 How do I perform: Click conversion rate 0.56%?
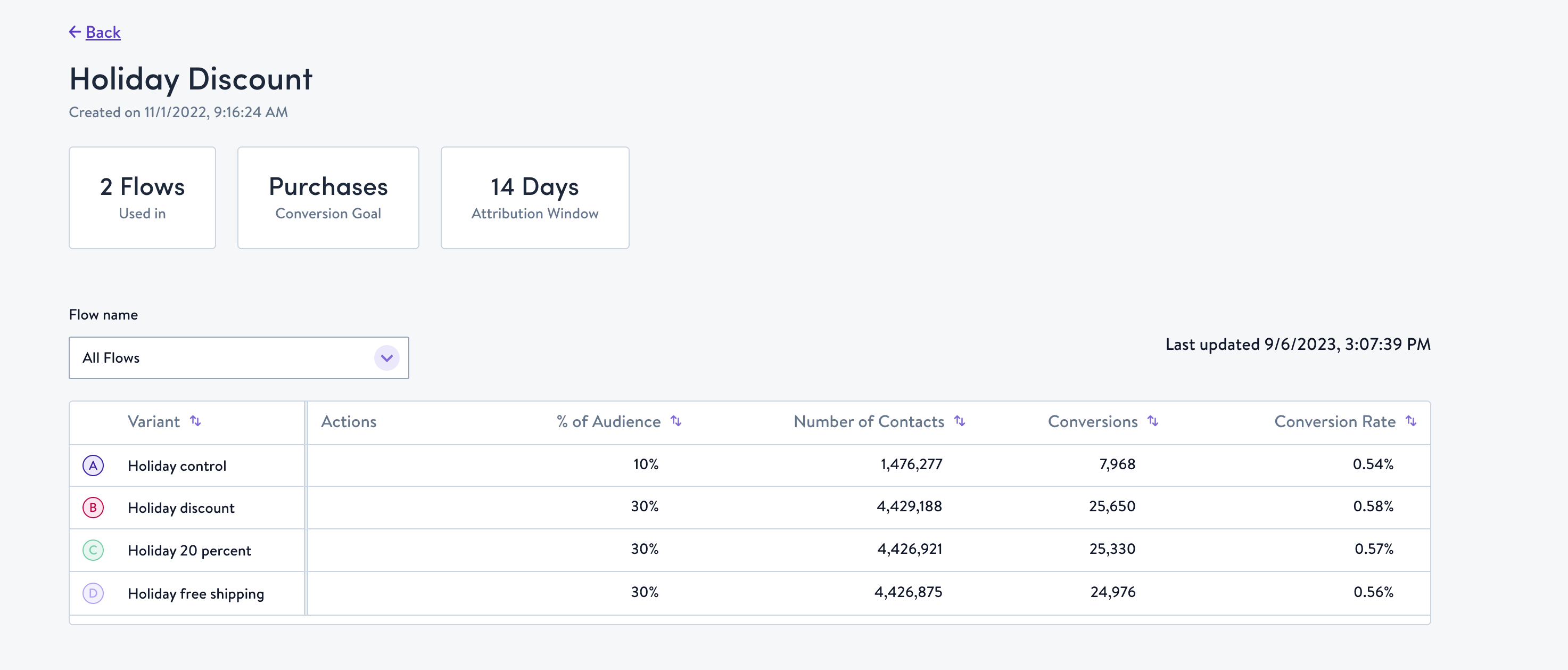coord(1373,591)
